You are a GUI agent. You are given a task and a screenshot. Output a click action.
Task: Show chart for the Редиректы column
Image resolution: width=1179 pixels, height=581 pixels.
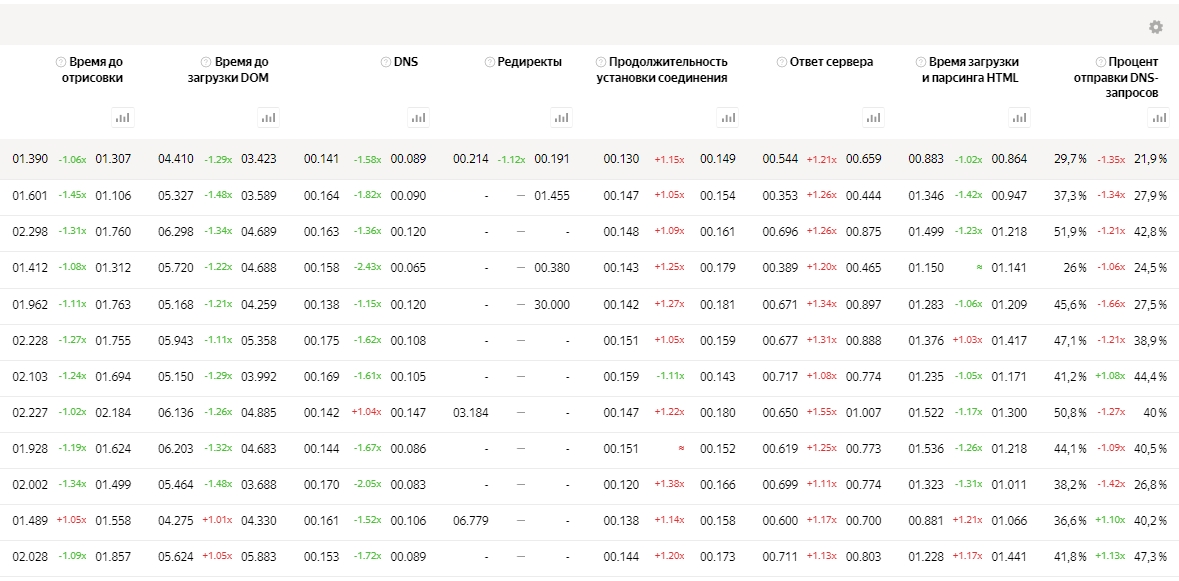[x=562, y=118]
